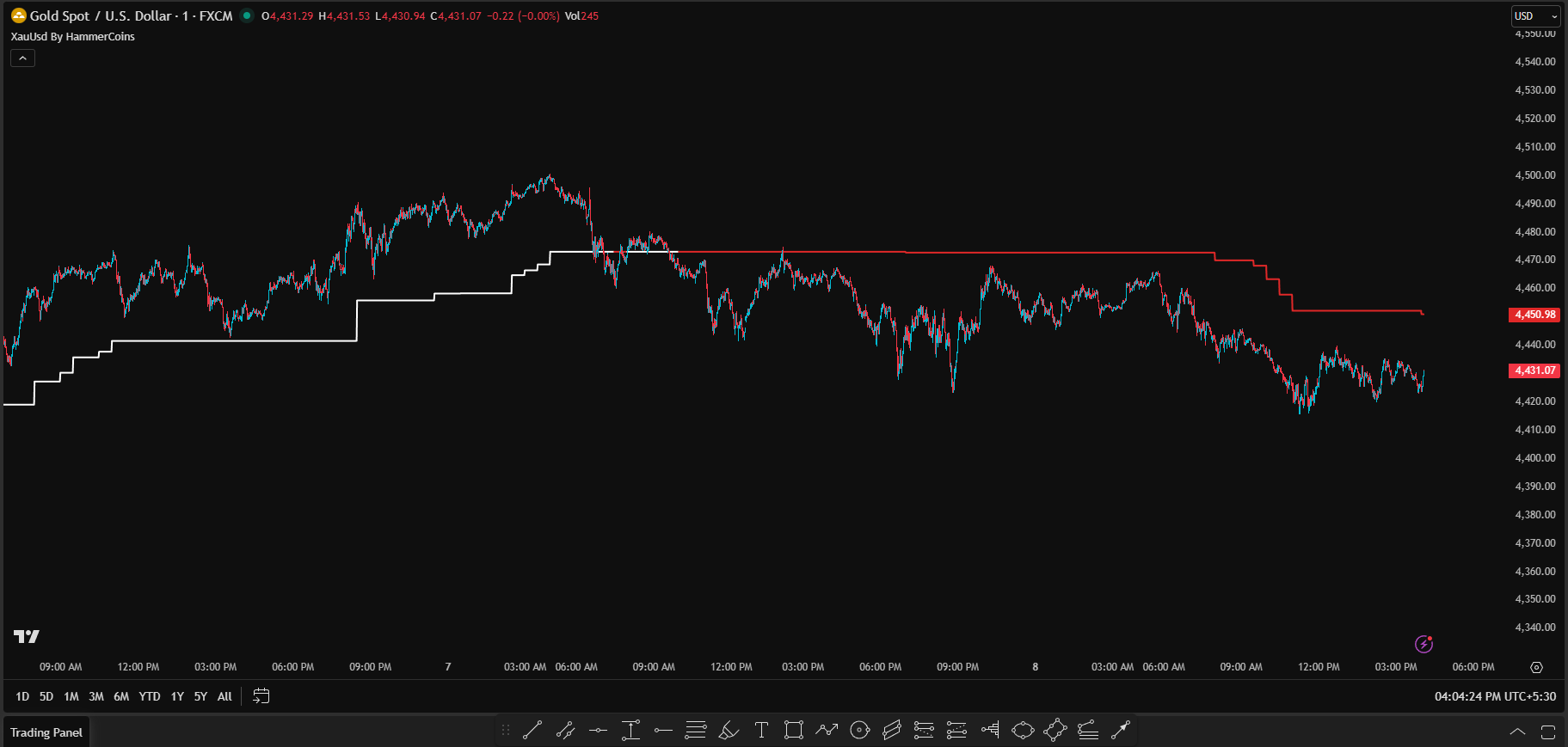Select the Rectangle drawing tool

794,731
